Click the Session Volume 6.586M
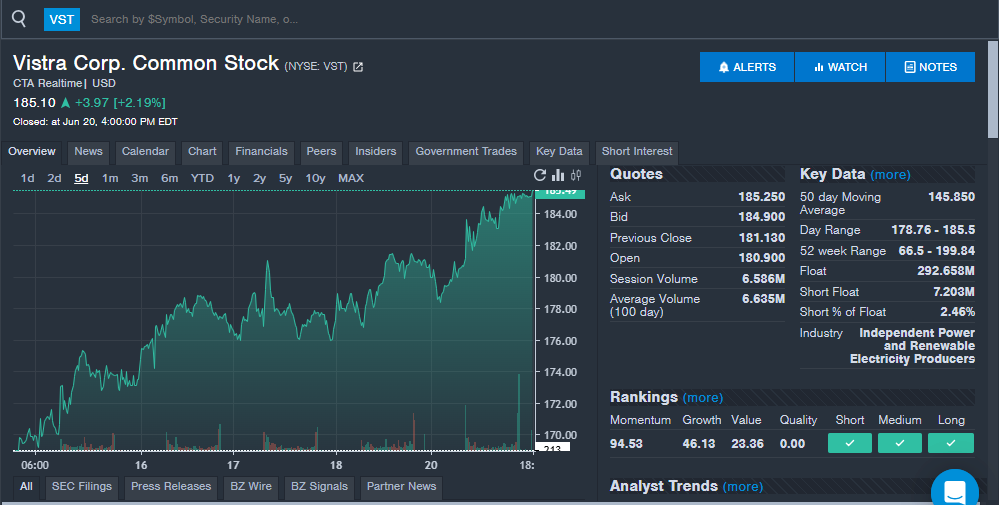Image resolution: width=999 pixels, height=505 pixels. [763, 279]
